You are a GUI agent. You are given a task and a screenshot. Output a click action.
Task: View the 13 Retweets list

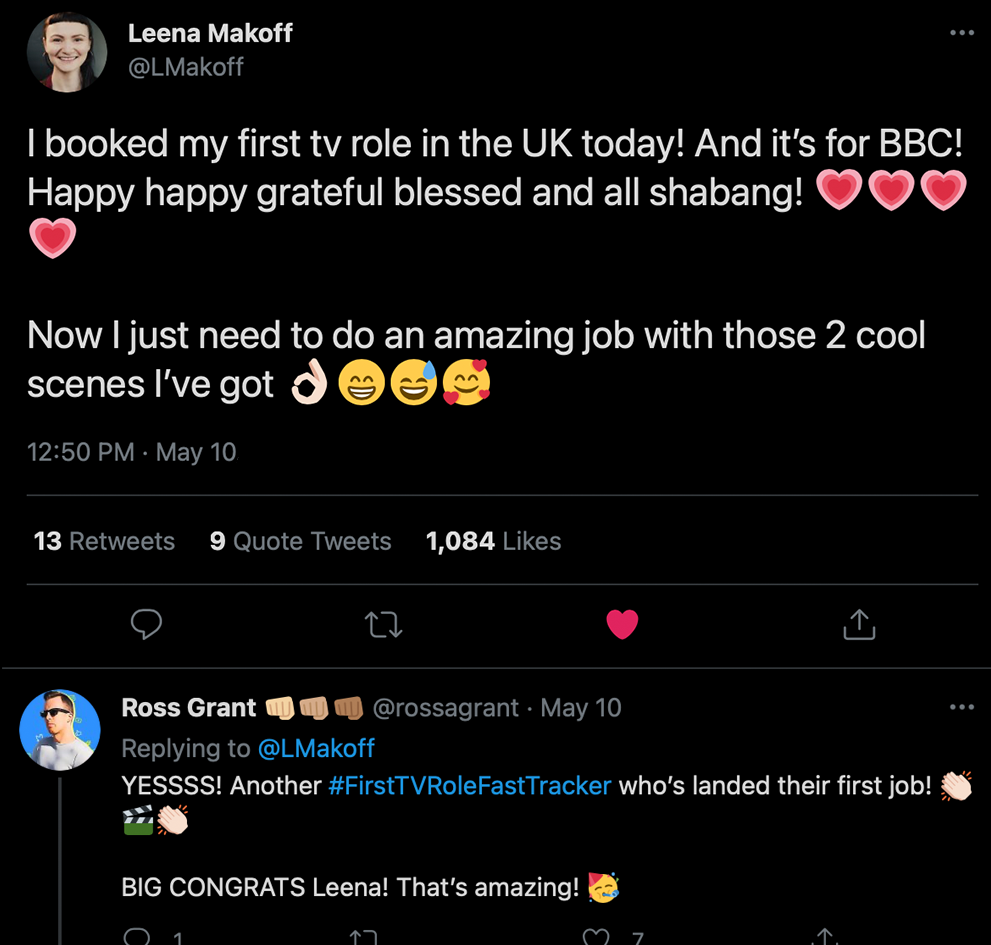coord(104,541)
